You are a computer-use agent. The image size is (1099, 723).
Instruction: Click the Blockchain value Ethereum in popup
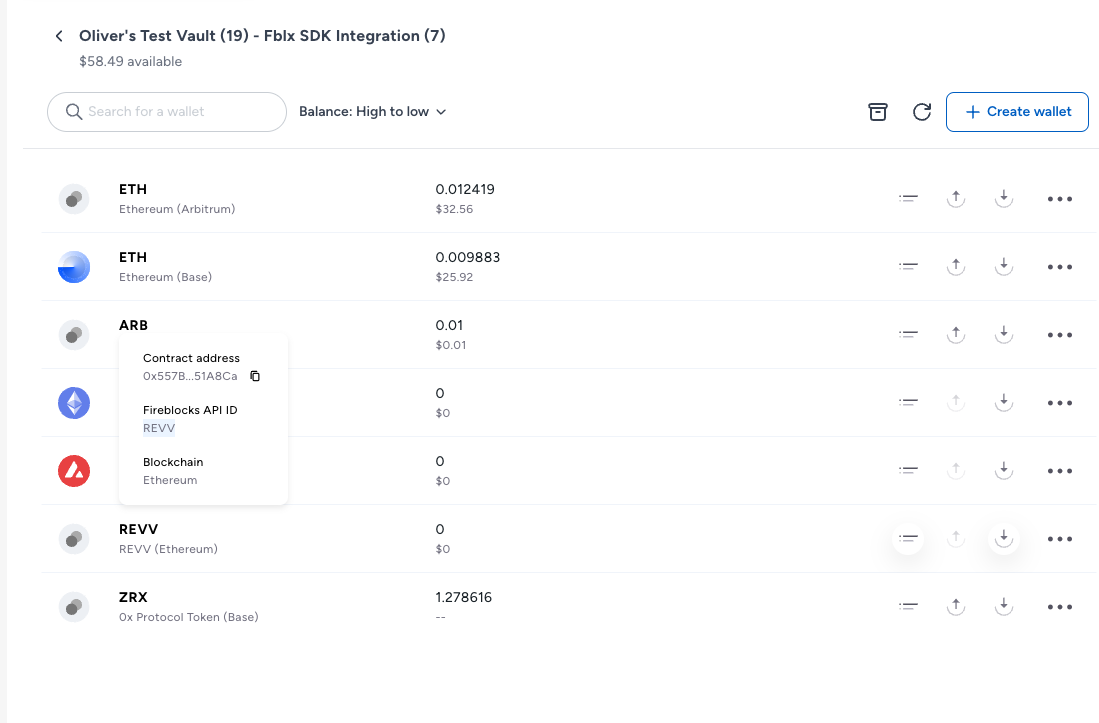[x=170, y=481]
